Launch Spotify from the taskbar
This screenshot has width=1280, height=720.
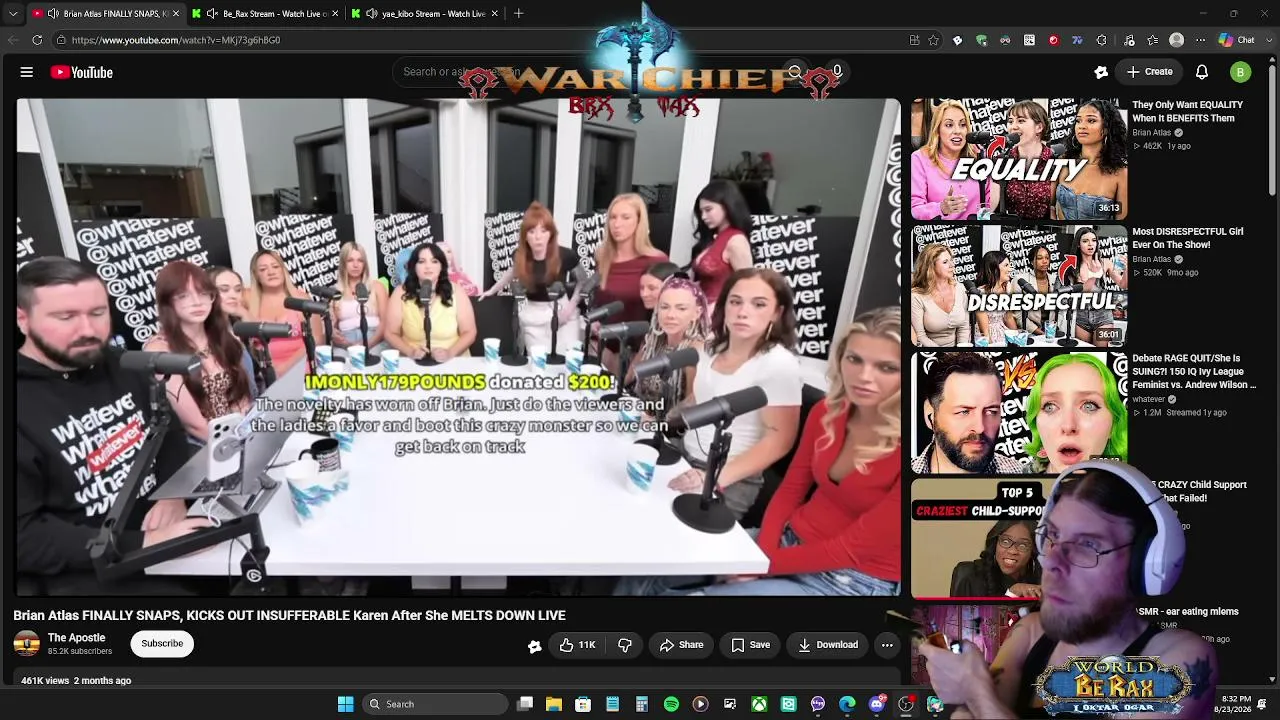pyautogui.click(x=671, y=704)
